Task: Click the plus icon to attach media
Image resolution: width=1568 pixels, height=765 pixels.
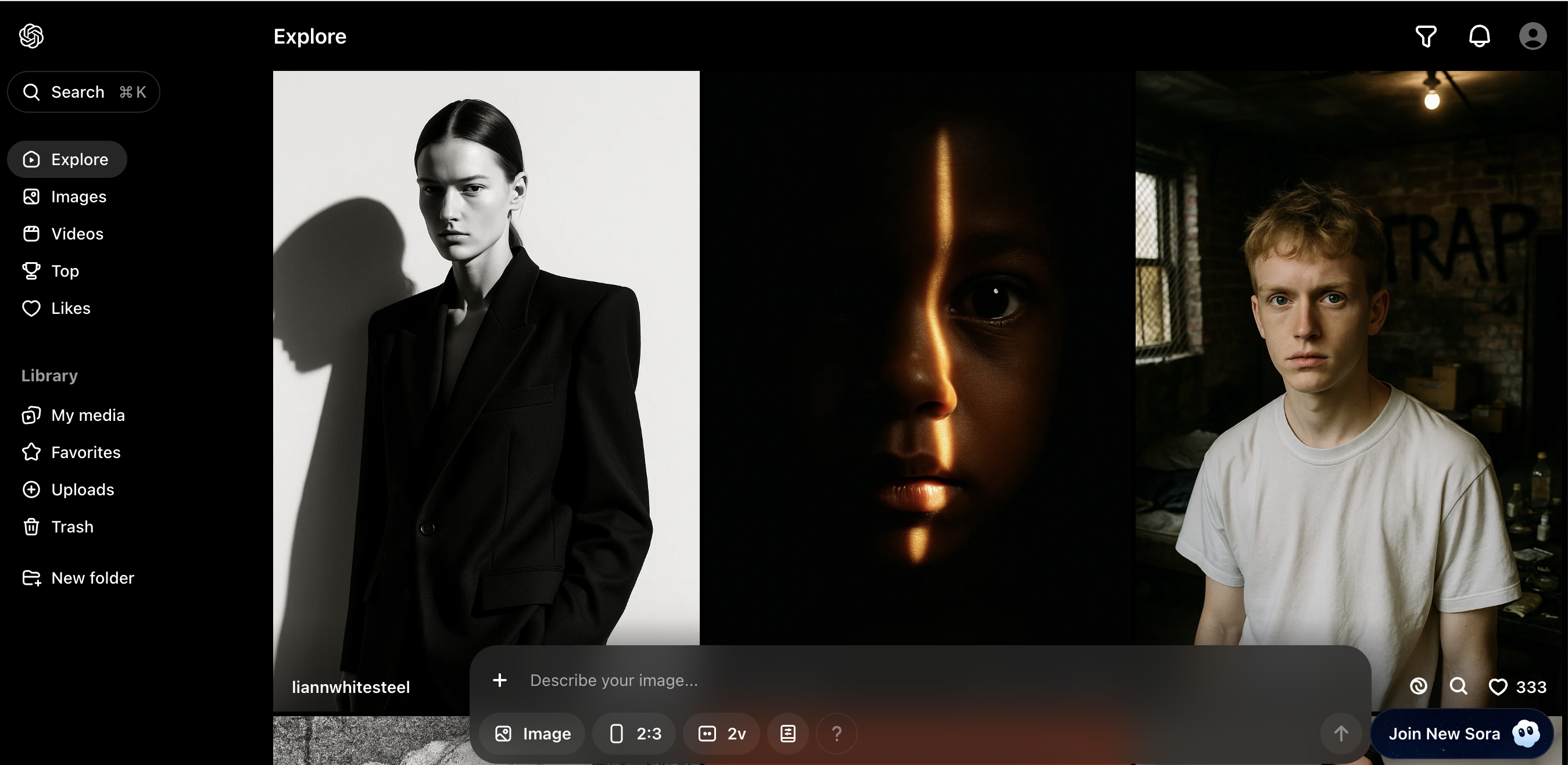Action: [x=500, y=680]
